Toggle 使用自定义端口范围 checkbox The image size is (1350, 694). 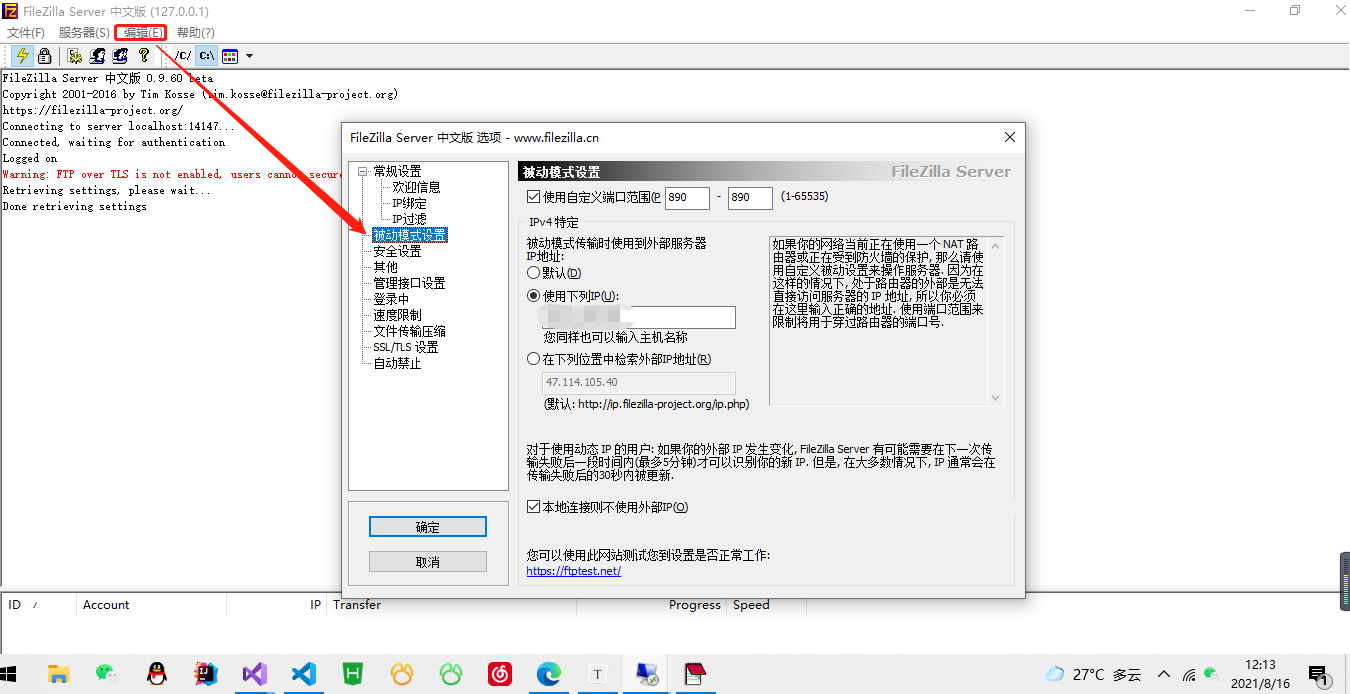click(x=533, y=197)
